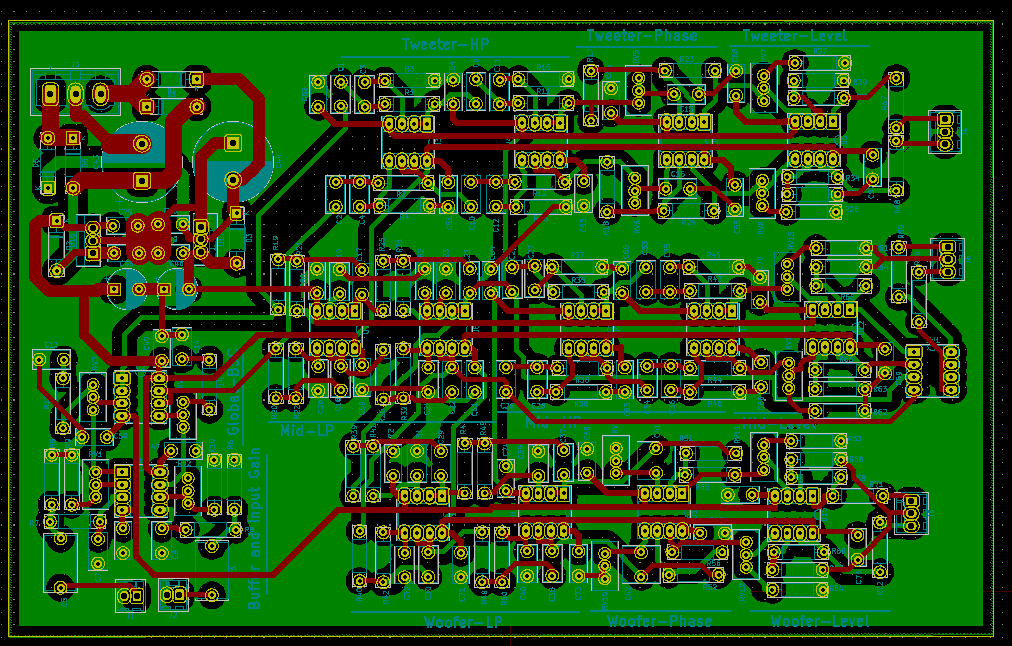The width and height of the screenshot is (1012, 646).
Task: Select the J3 three-pin connector footprint
Action: click(x=75, y=92)
